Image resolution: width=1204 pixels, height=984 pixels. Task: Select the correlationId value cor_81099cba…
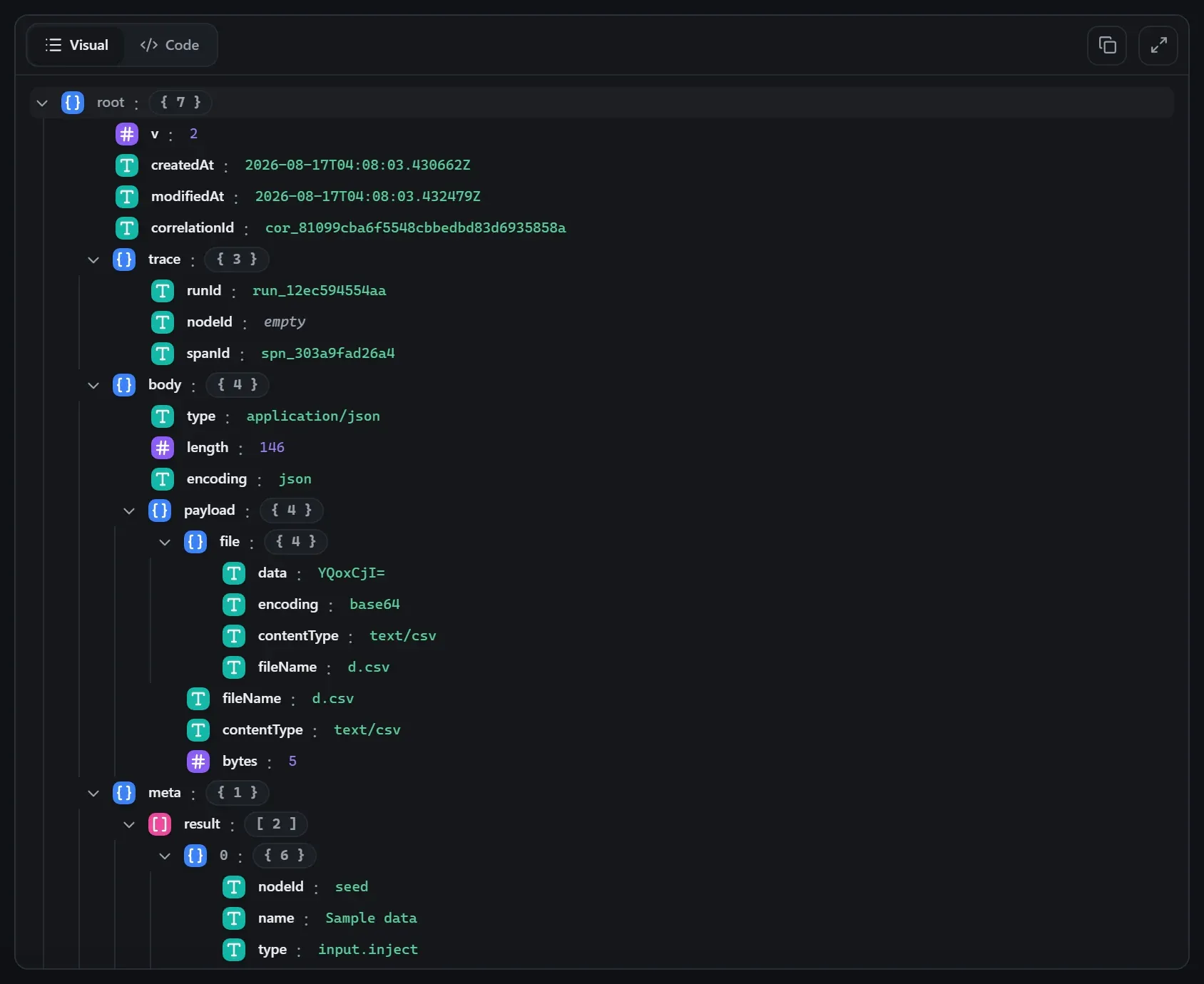pos(416,228)
